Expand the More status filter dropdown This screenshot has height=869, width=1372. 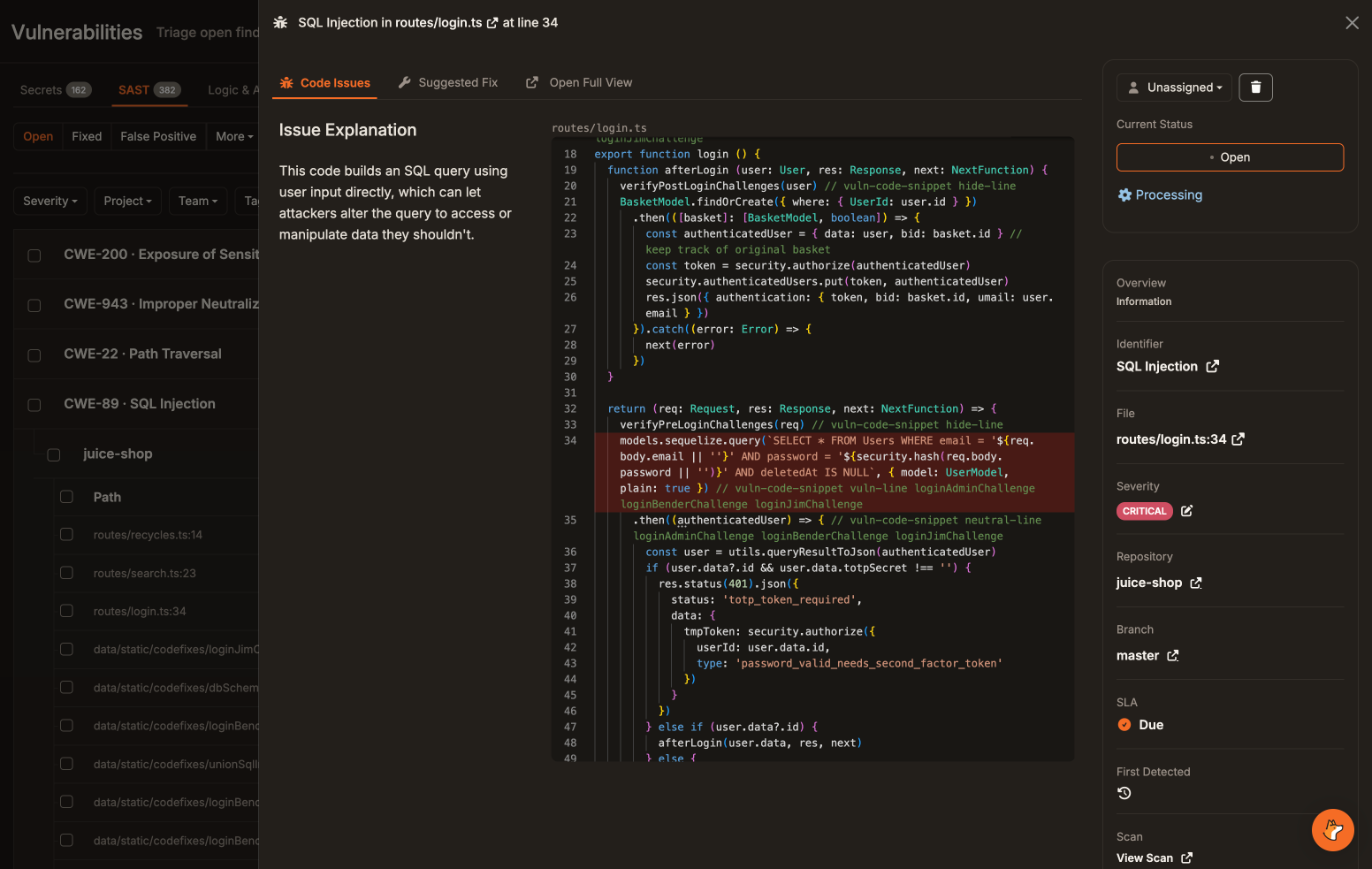click(x=235, y=137)
